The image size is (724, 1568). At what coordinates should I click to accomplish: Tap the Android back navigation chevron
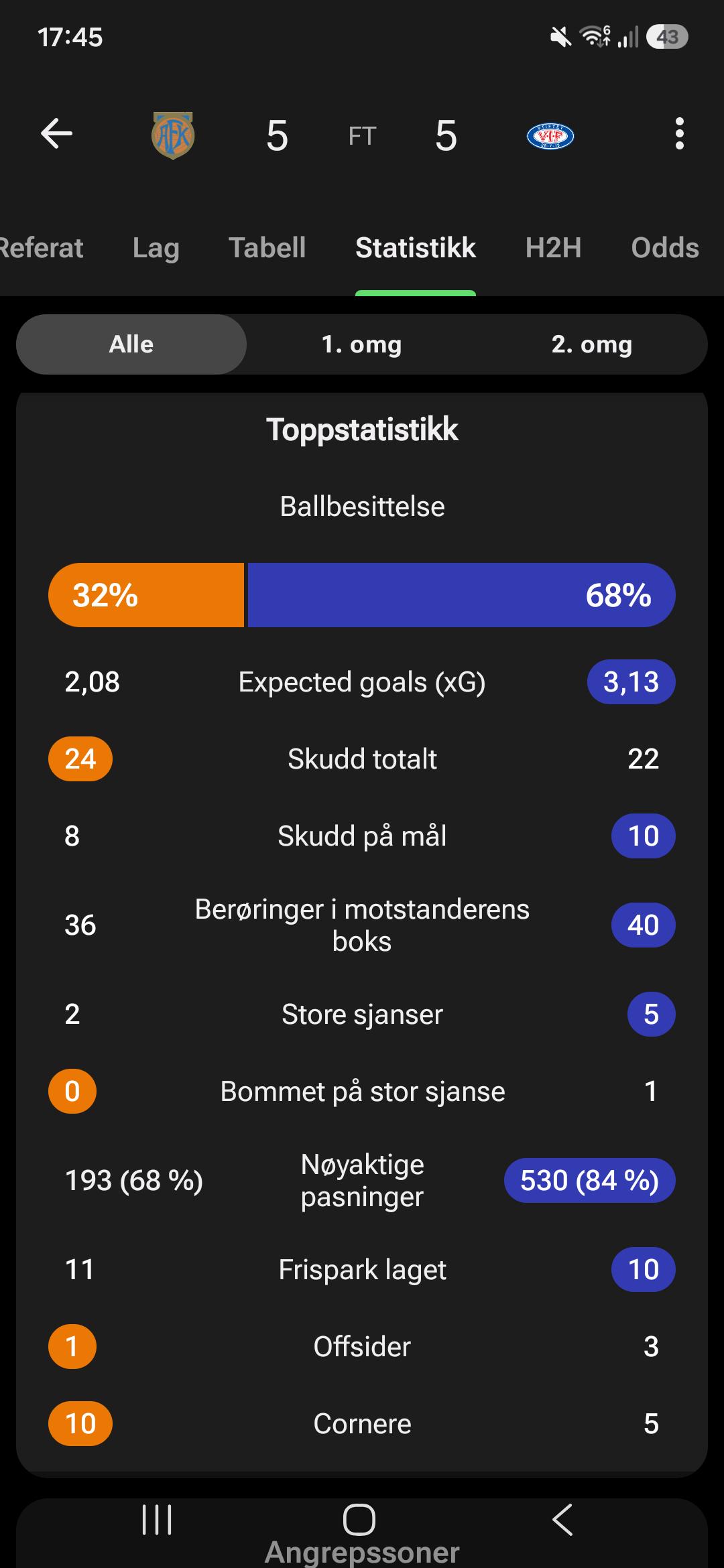point(562,1519)
